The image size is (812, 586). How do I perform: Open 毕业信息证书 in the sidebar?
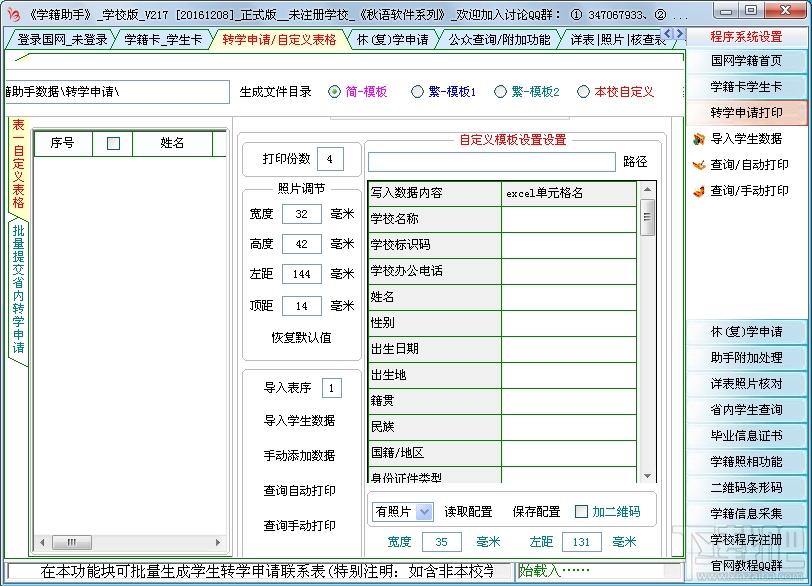(746, 435)
